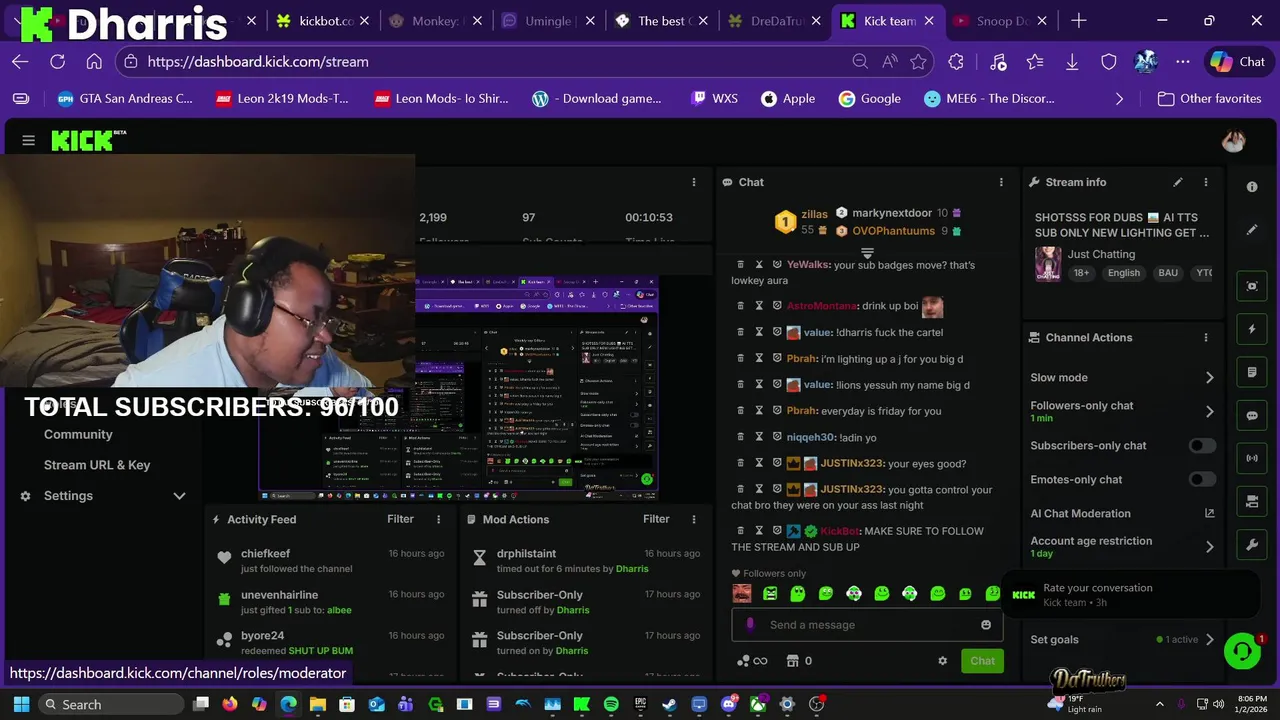
Task: Open the profile avatar menu
Action: 1233,141
